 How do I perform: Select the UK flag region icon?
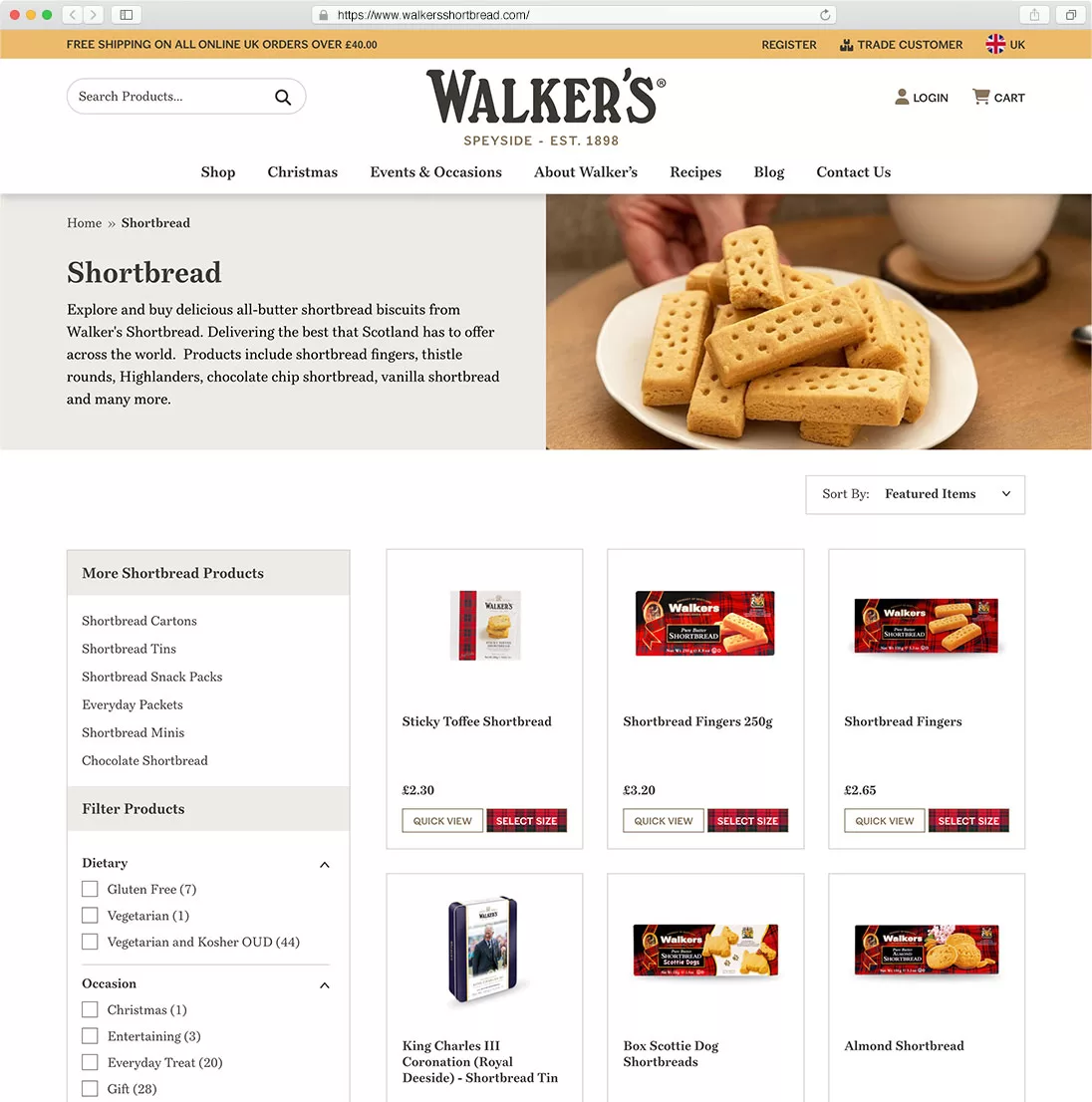(995, 44)
